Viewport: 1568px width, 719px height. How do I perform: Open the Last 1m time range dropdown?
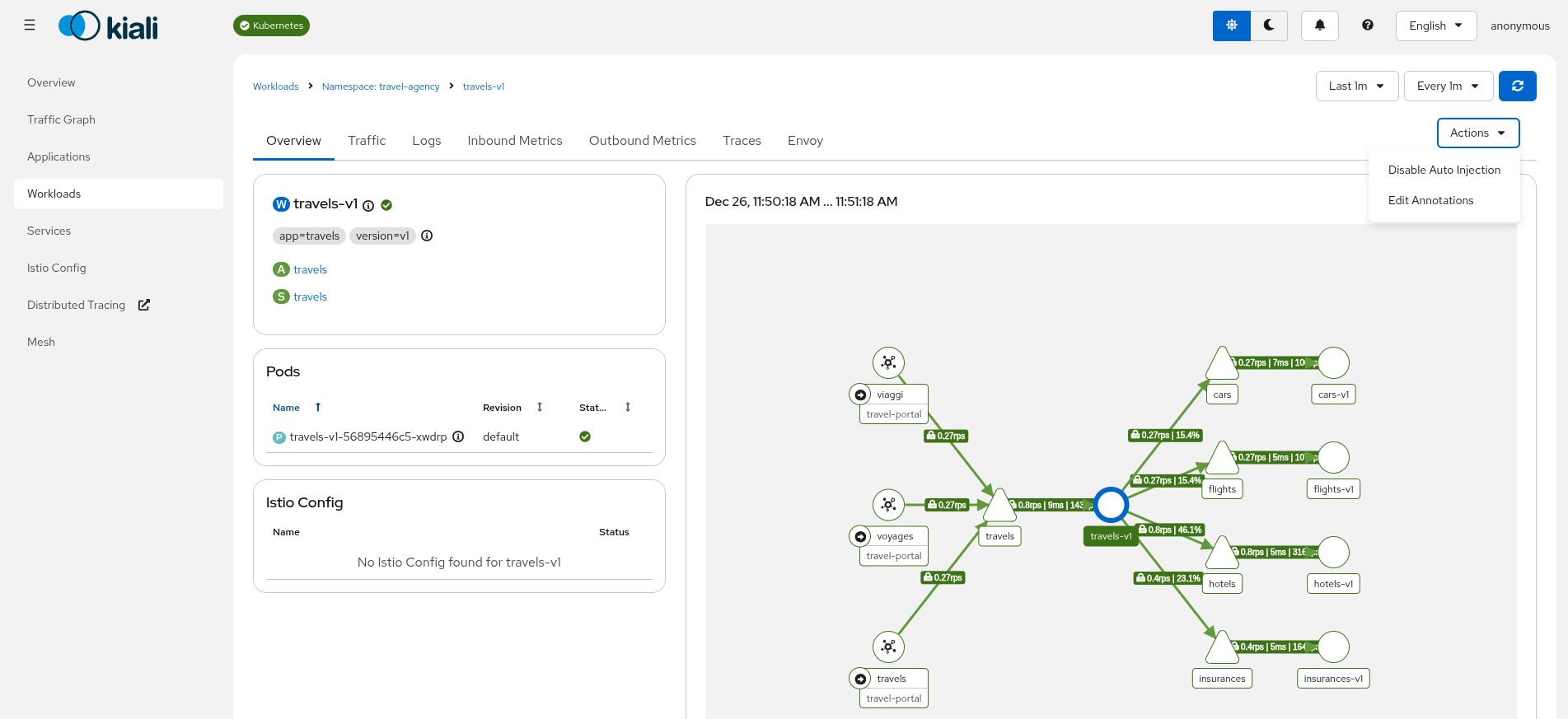click(x=1356, y=86)
